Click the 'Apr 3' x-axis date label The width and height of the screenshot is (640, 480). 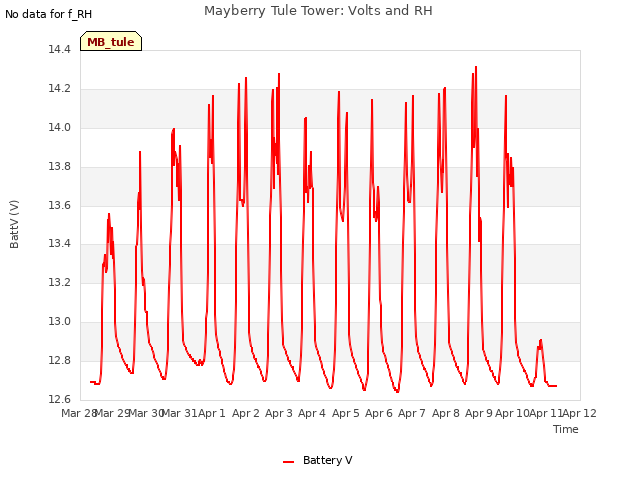(x=279, y=413)
